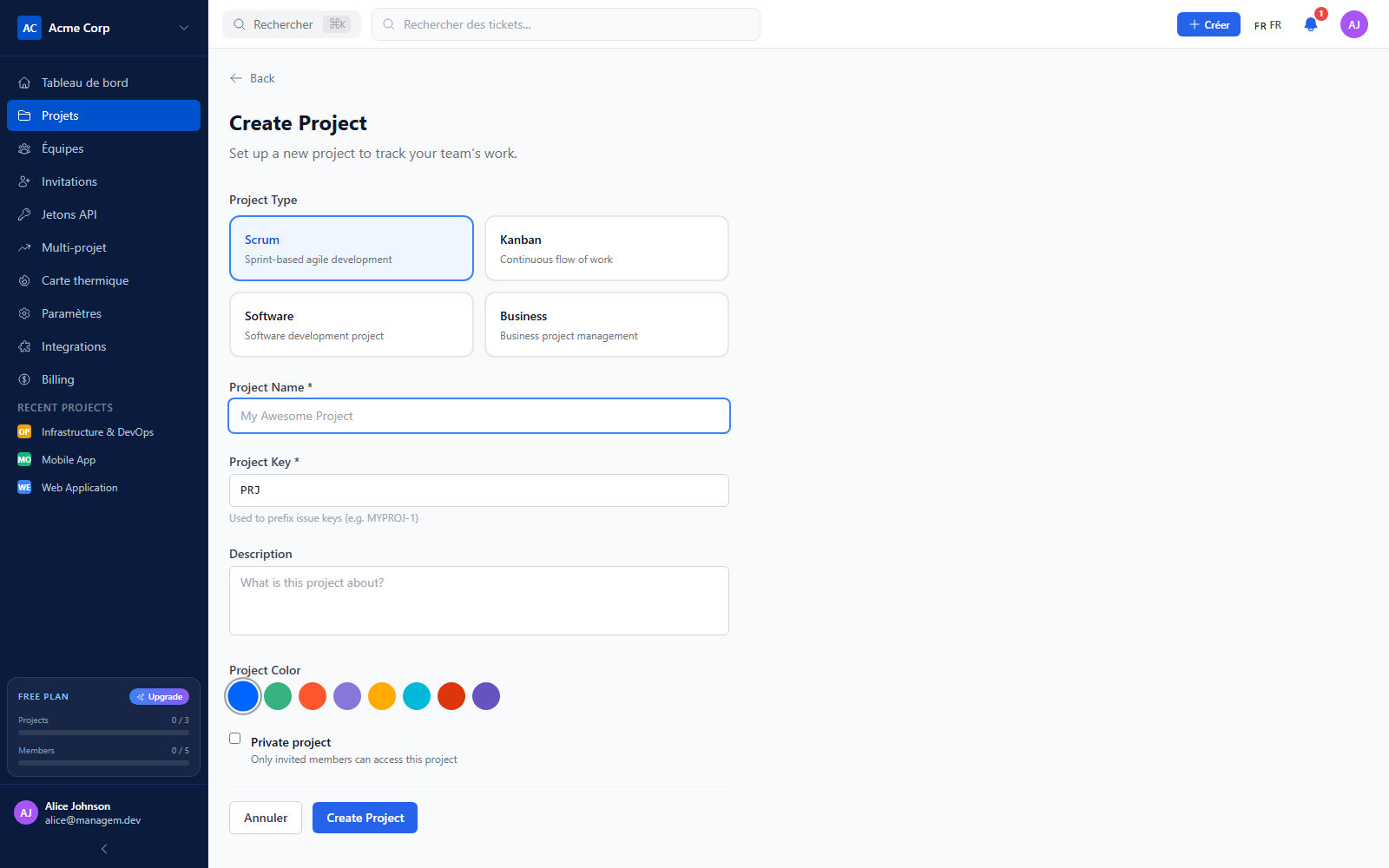Click the Carte thermique icon in the sidebar
1389x868 pixels.
click(24, 280)
